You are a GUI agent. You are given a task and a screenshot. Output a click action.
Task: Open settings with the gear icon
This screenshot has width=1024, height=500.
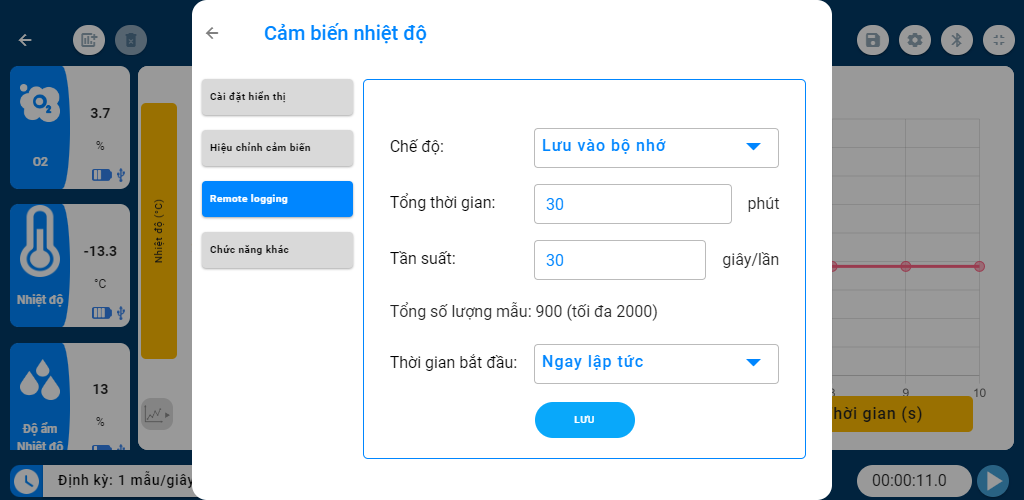coord(914,40)
